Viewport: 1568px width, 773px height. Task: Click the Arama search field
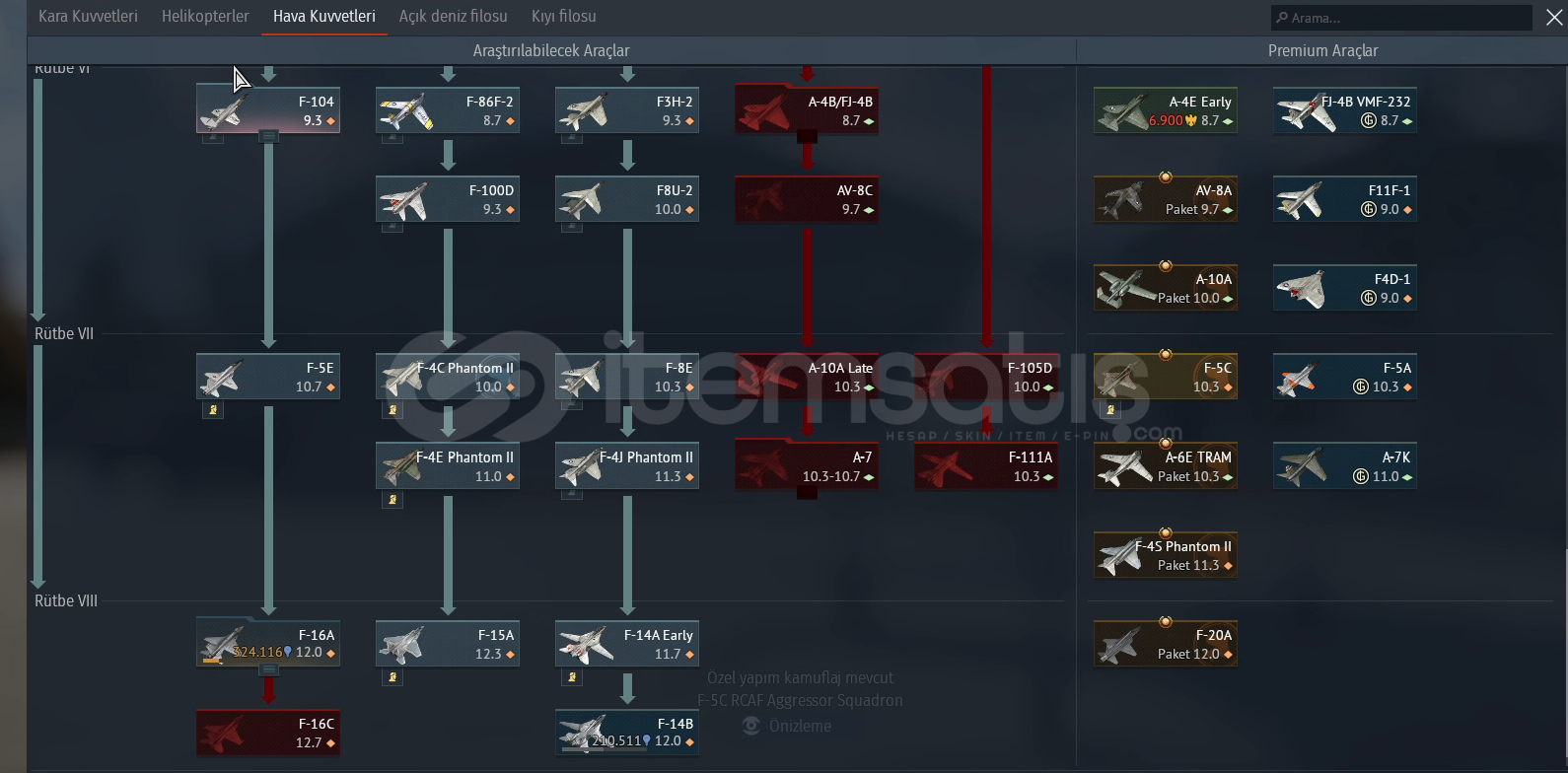(x=1401, y=18)
